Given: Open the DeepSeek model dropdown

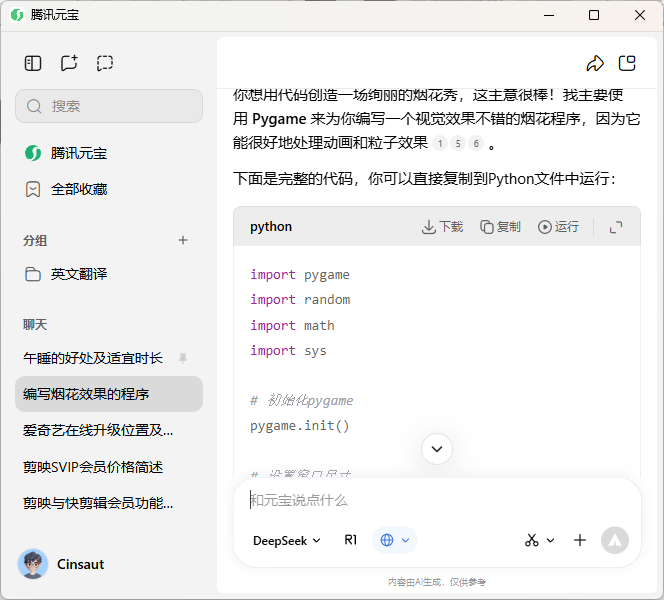Looking at the screenshot, I should click(287, 540).
